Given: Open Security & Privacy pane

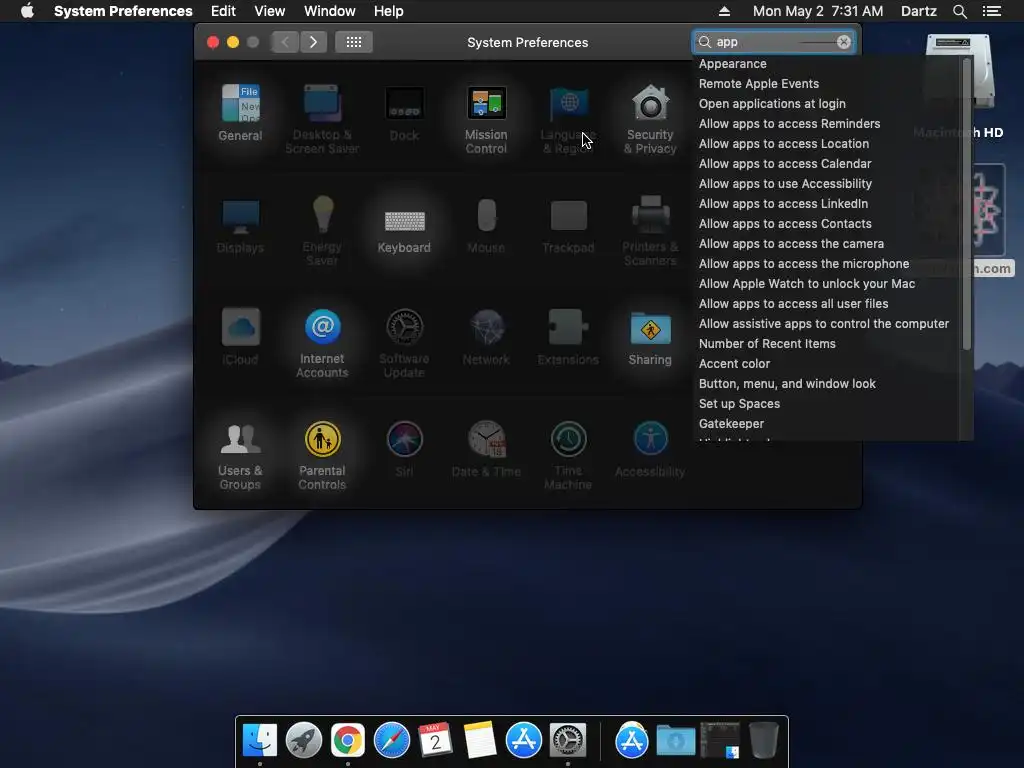Looking at the screenshot, I should coord(650,120).
